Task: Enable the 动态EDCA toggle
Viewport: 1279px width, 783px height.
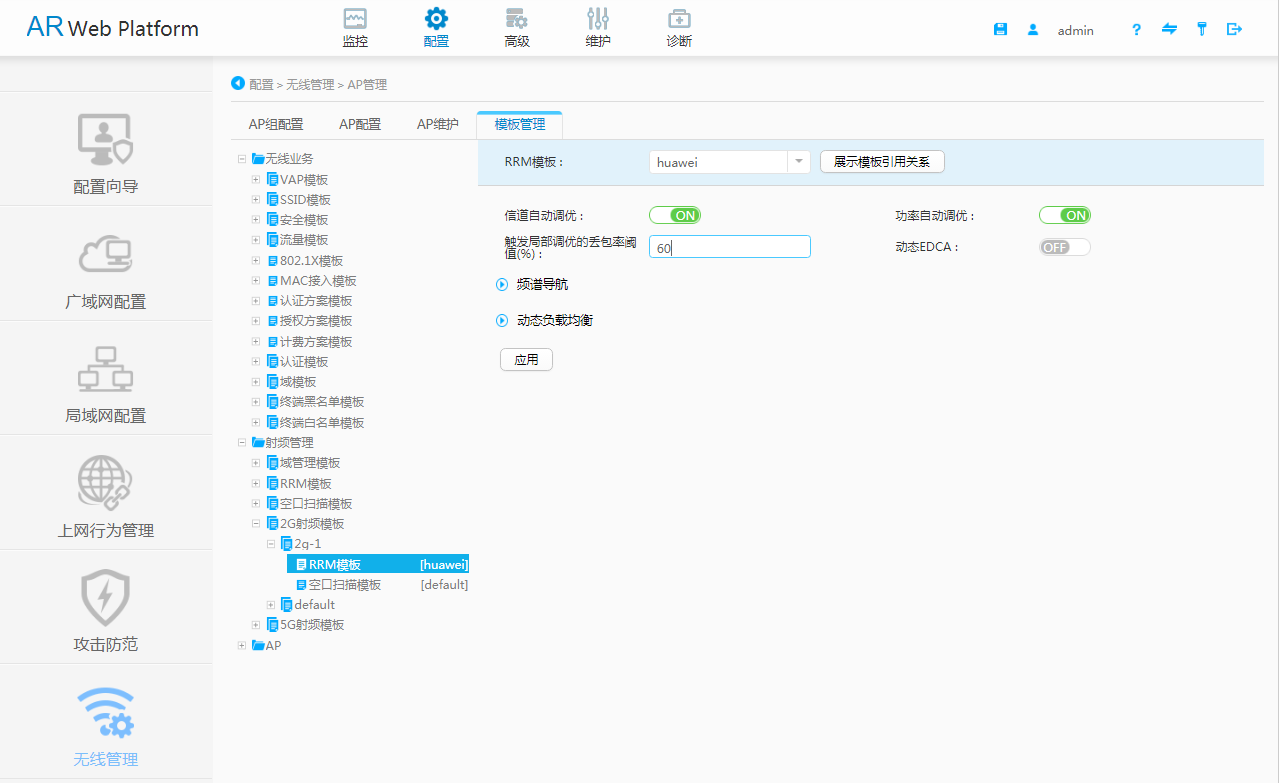Action: pyautogui.click(x=1064, y=246)
